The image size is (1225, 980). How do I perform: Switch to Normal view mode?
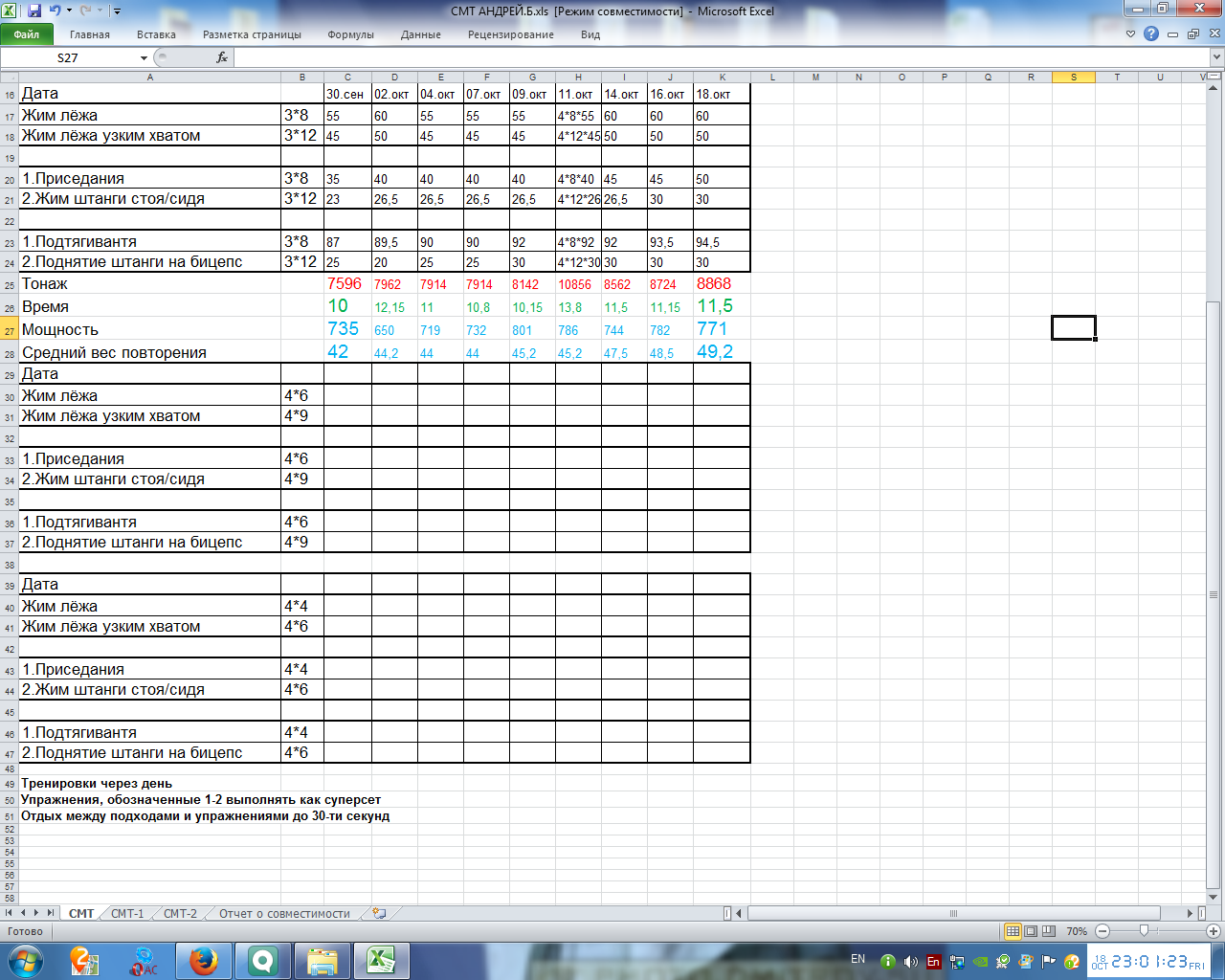point(1013,931)
